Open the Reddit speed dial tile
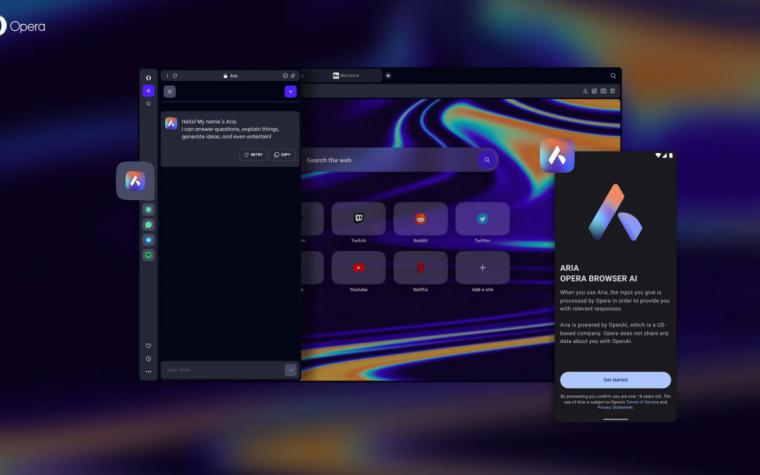Screen dimensions: 760x475 click(x=420, y=219)
